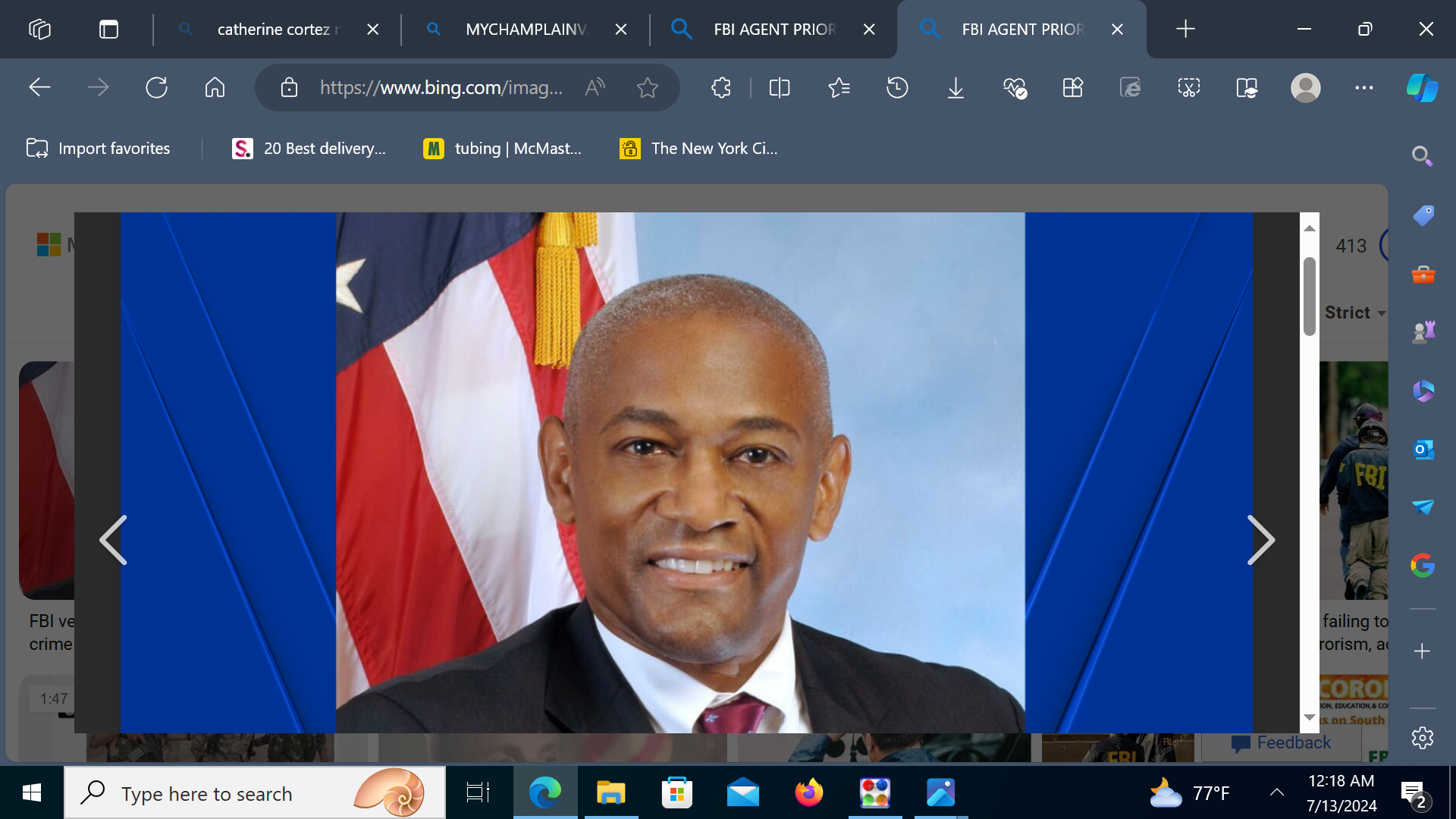Open the Workspaces icon in Edge
Screen dimensions: 1456x819
tap(39, 29)
